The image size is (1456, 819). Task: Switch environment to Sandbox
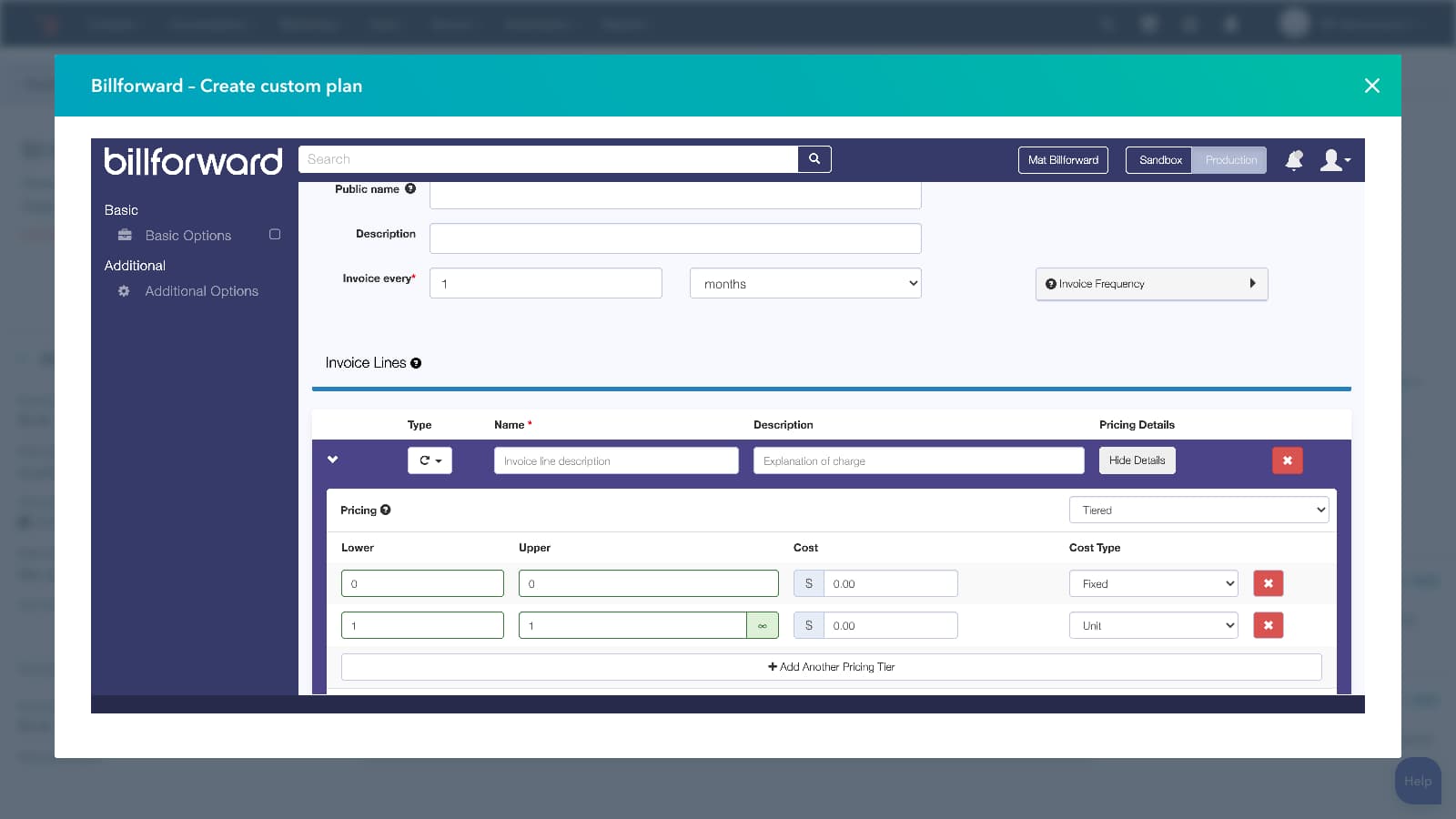pos(1159,160)
